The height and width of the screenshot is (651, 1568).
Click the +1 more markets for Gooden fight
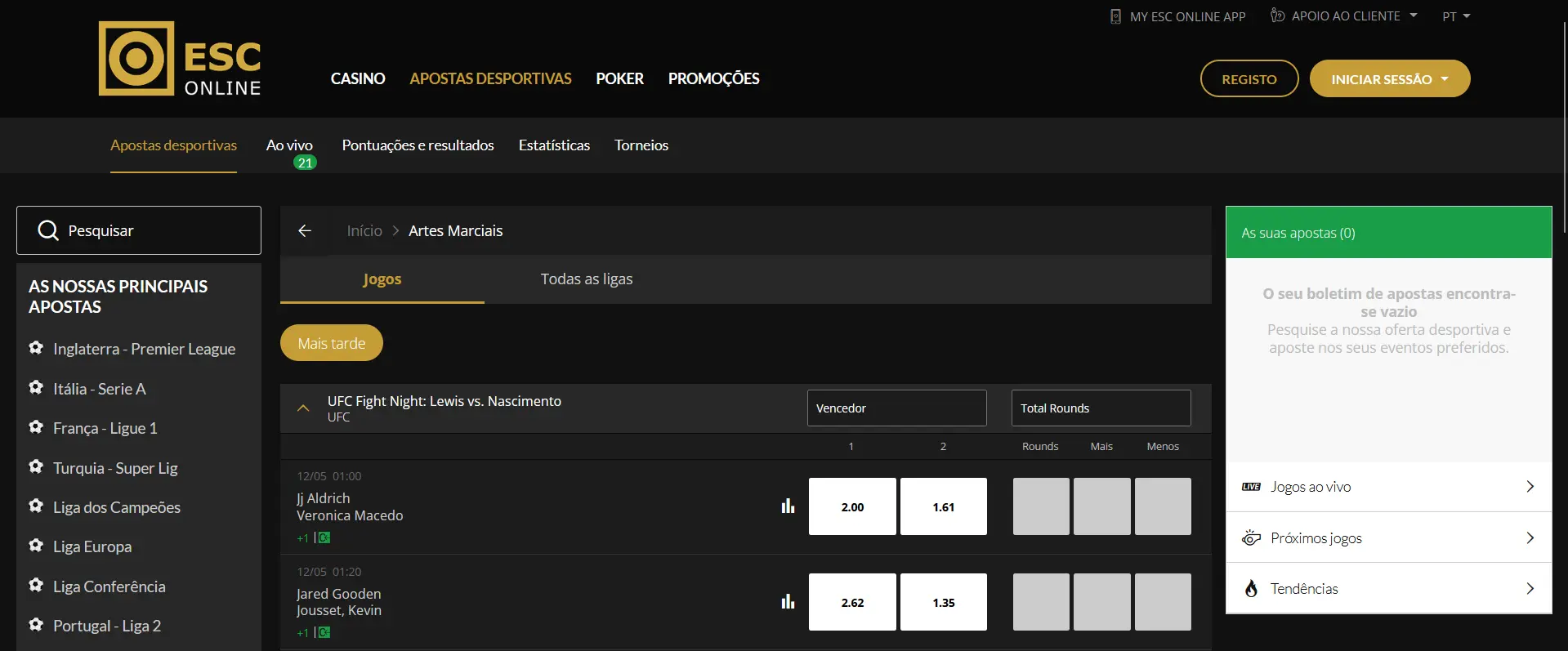303,632
